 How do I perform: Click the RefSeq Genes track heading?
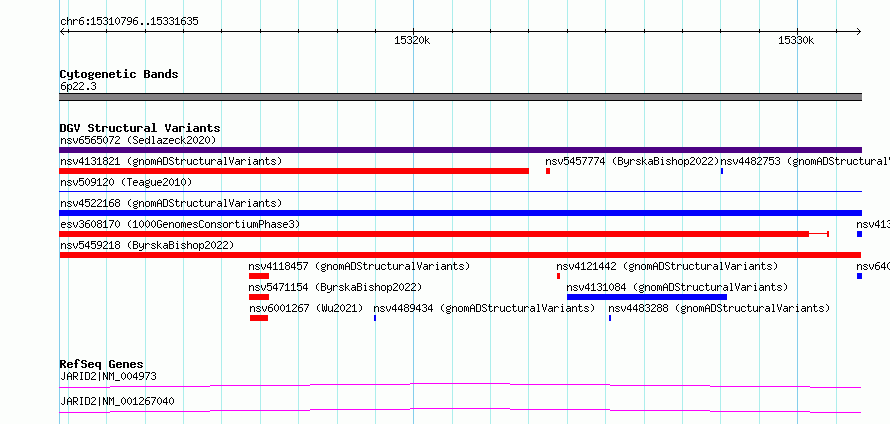(102, 364)
